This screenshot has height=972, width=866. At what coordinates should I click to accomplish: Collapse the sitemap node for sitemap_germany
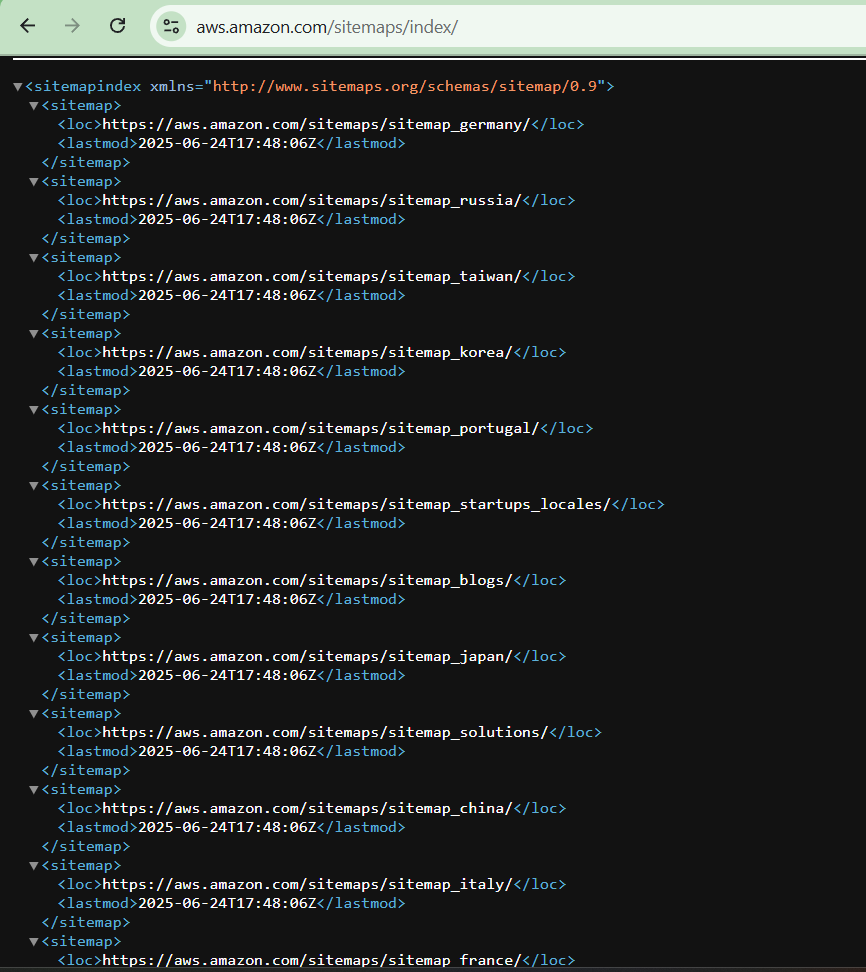click(x=34, y=106)
